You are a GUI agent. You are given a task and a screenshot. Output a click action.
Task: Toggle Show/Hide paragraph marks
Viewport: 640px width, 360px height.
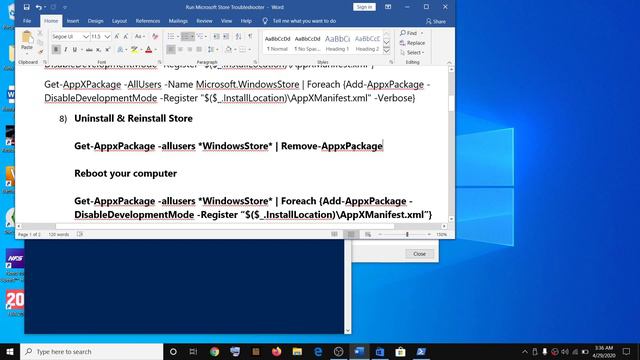(250, 36)
